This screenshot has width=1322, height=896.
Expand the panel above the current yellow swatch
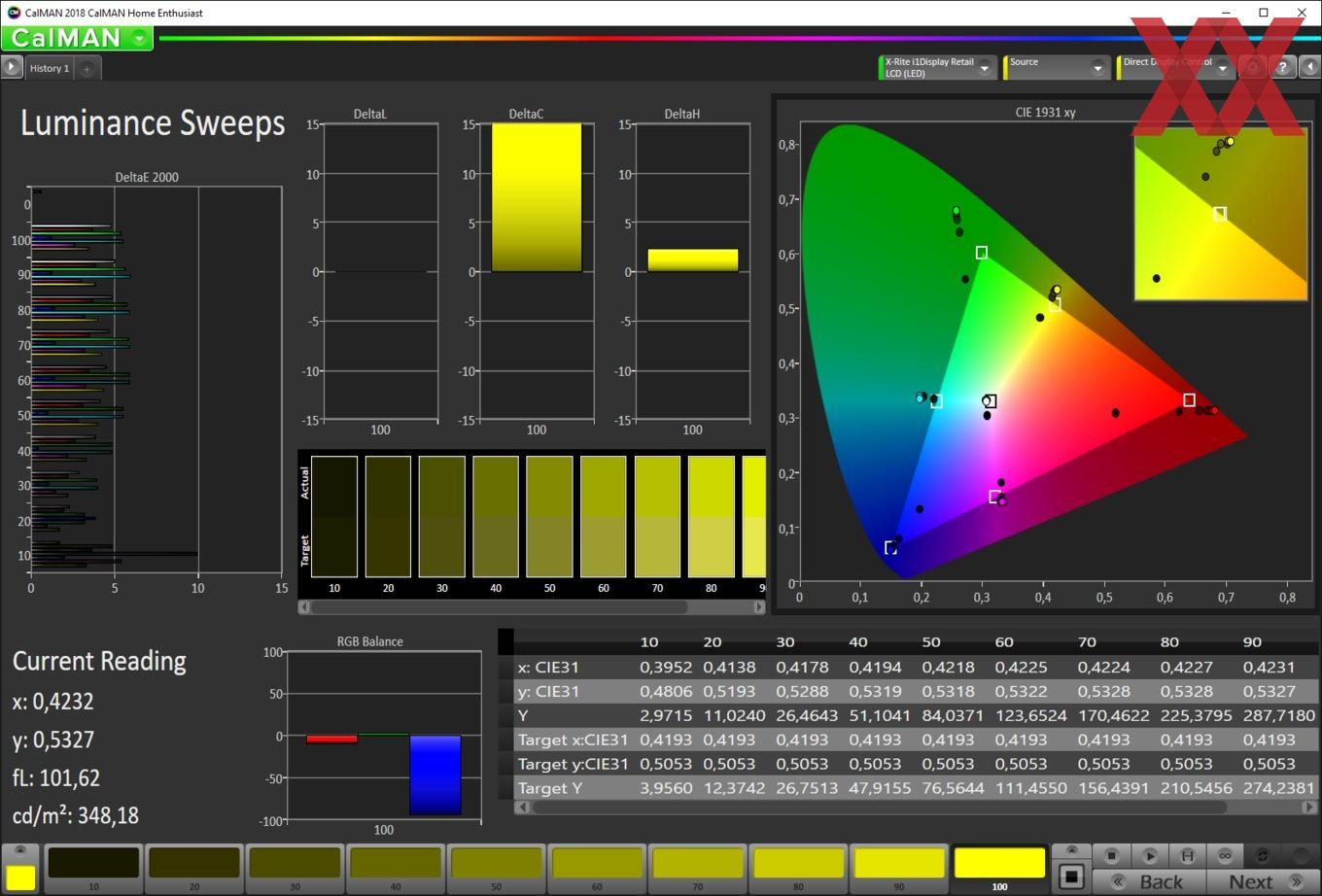tap(20, 850)
